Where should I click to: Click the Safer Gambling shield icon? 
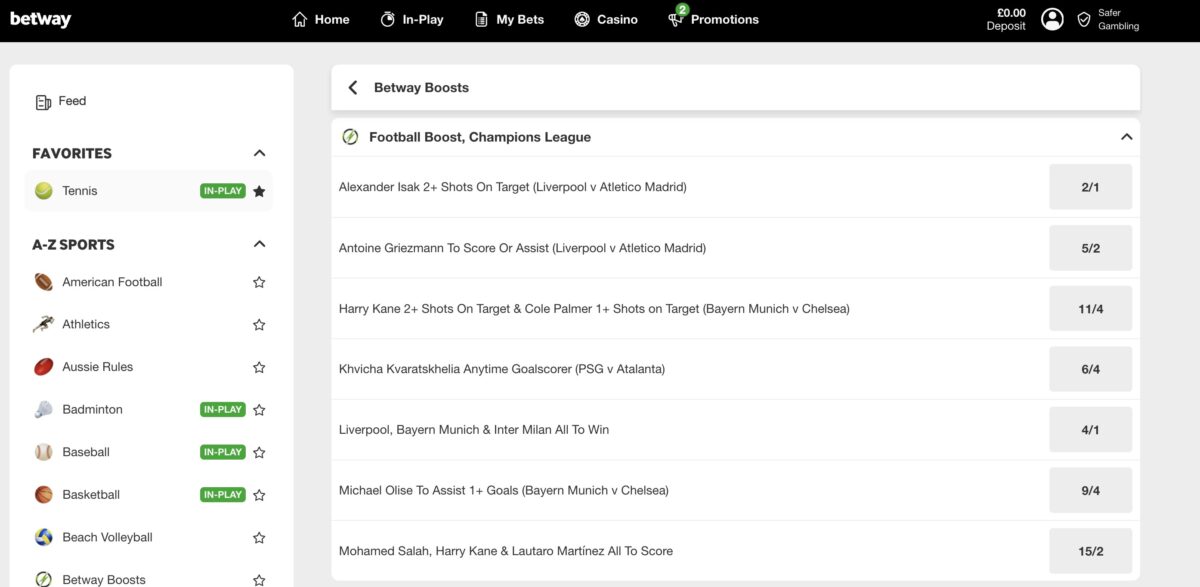tap(1084, 19)
